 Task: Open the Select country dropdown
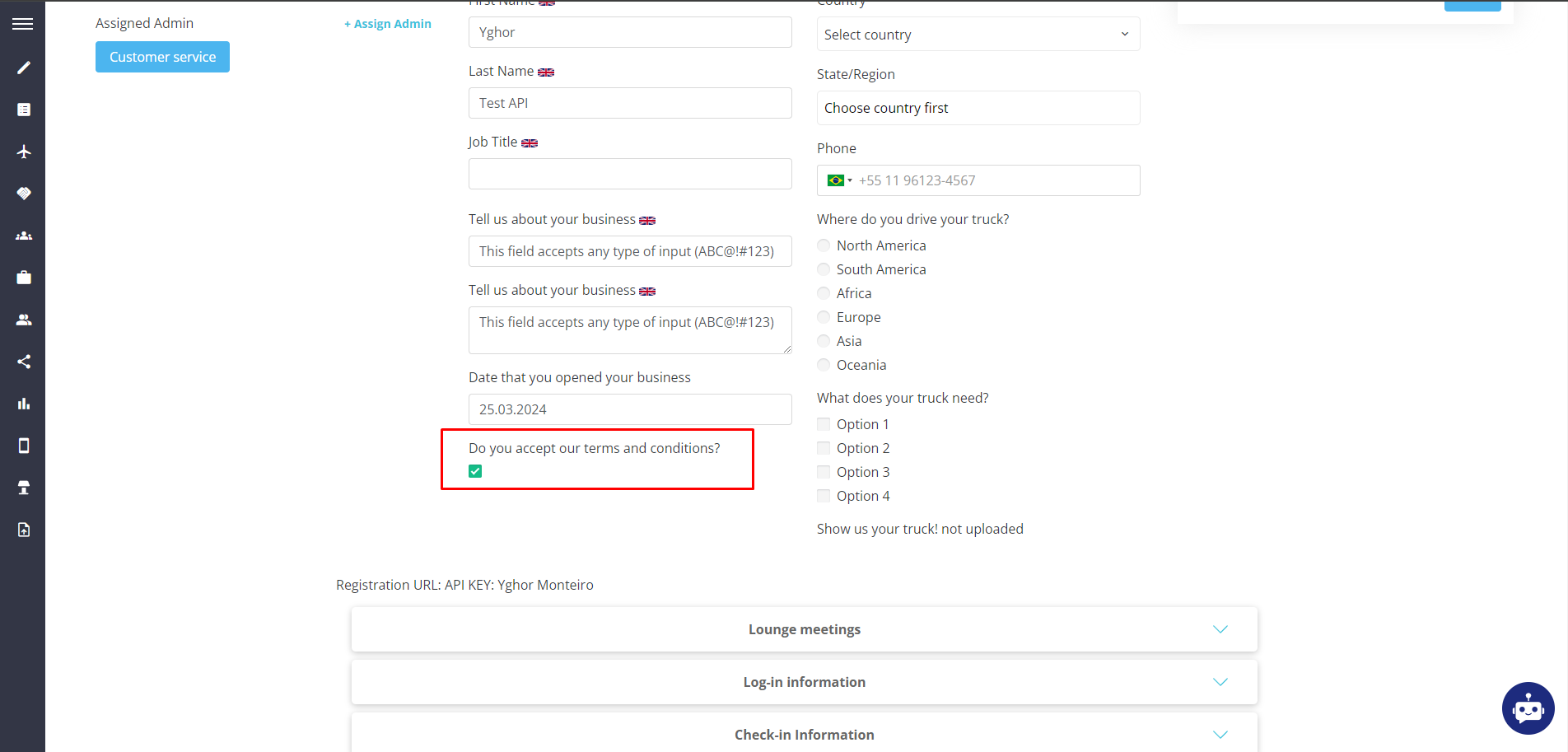pos(977,34)
